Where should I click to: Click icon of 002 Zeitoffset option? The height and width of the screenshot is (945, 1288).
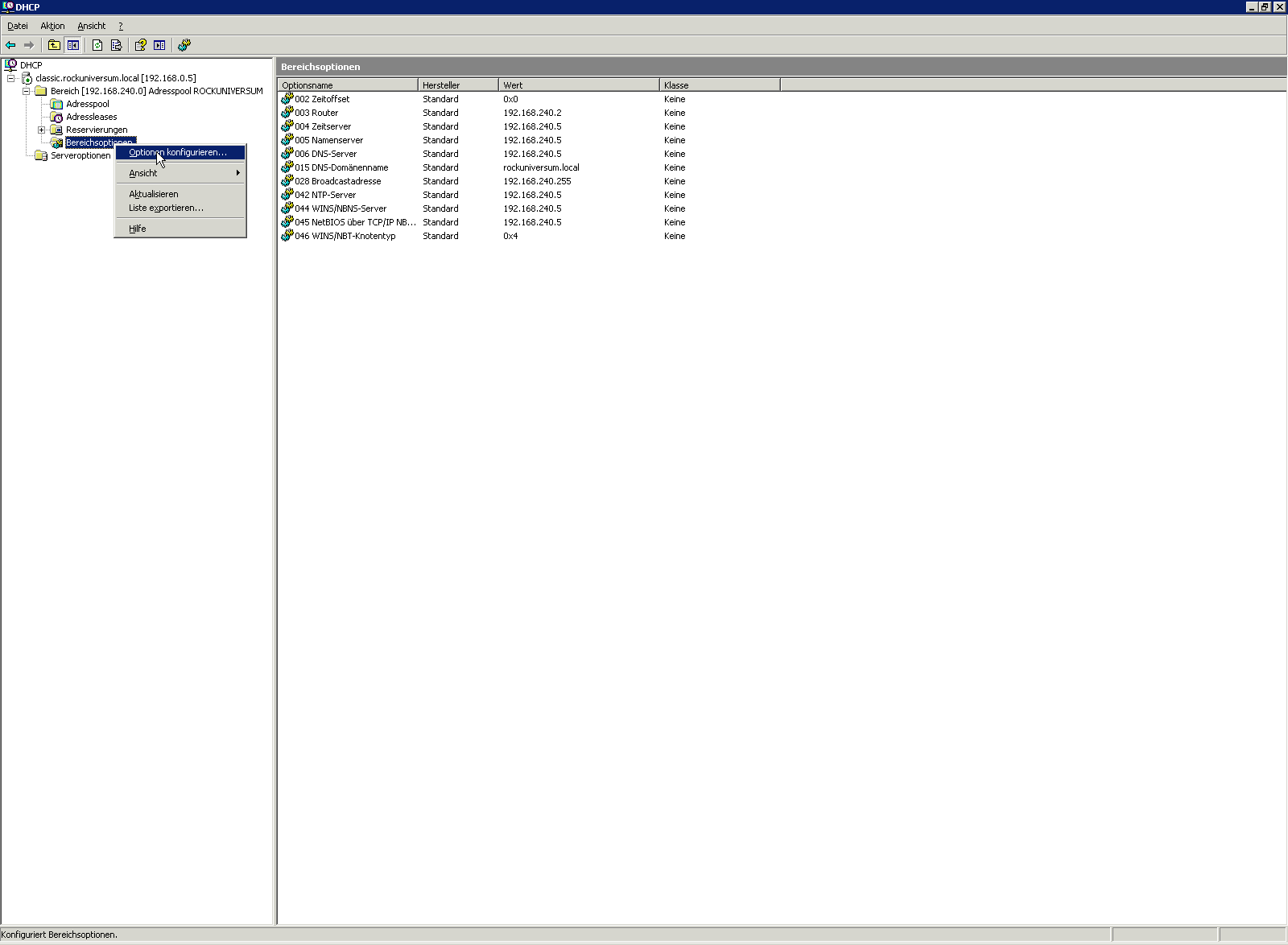tap(287, 98)
